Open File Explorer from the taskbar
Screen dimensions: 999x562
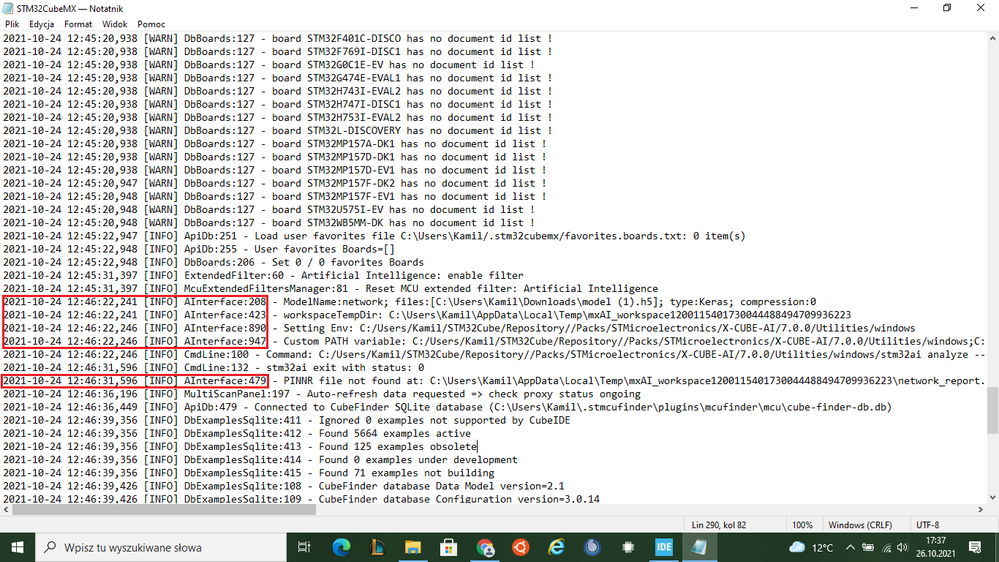click(413, 547)
